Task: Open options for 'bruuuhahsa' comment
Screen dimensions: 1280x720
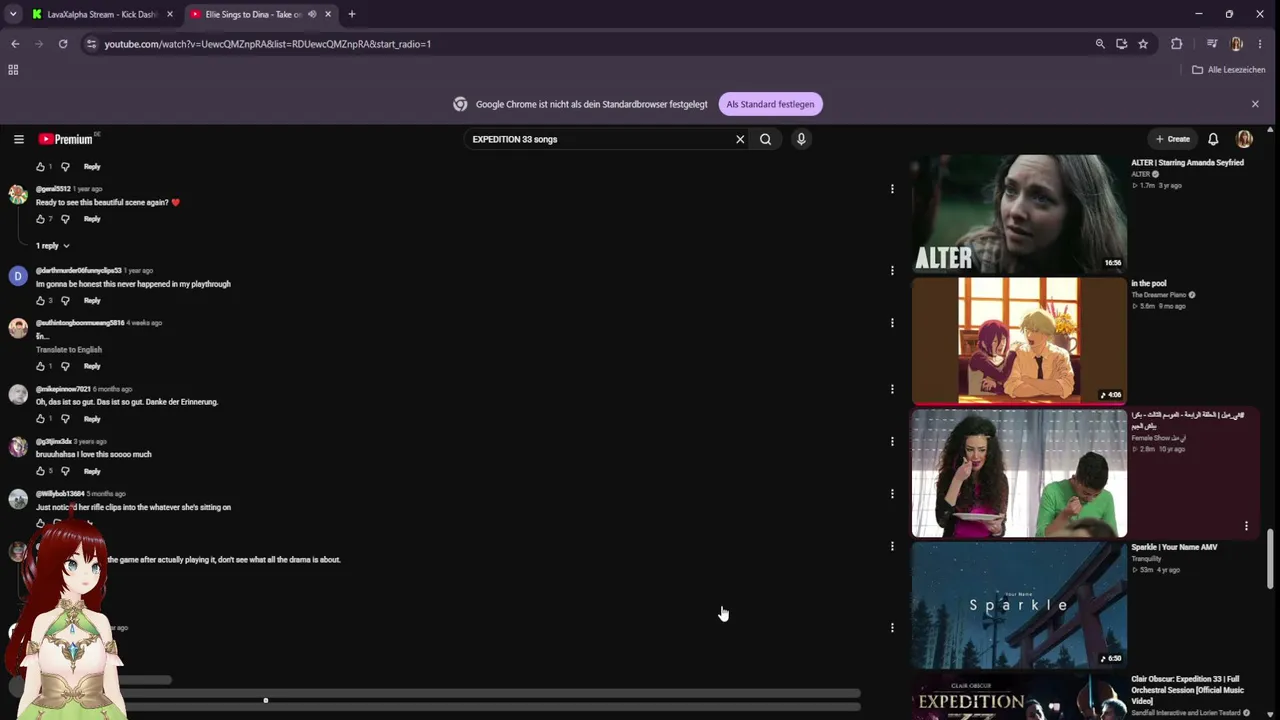Action: point(892,441)
